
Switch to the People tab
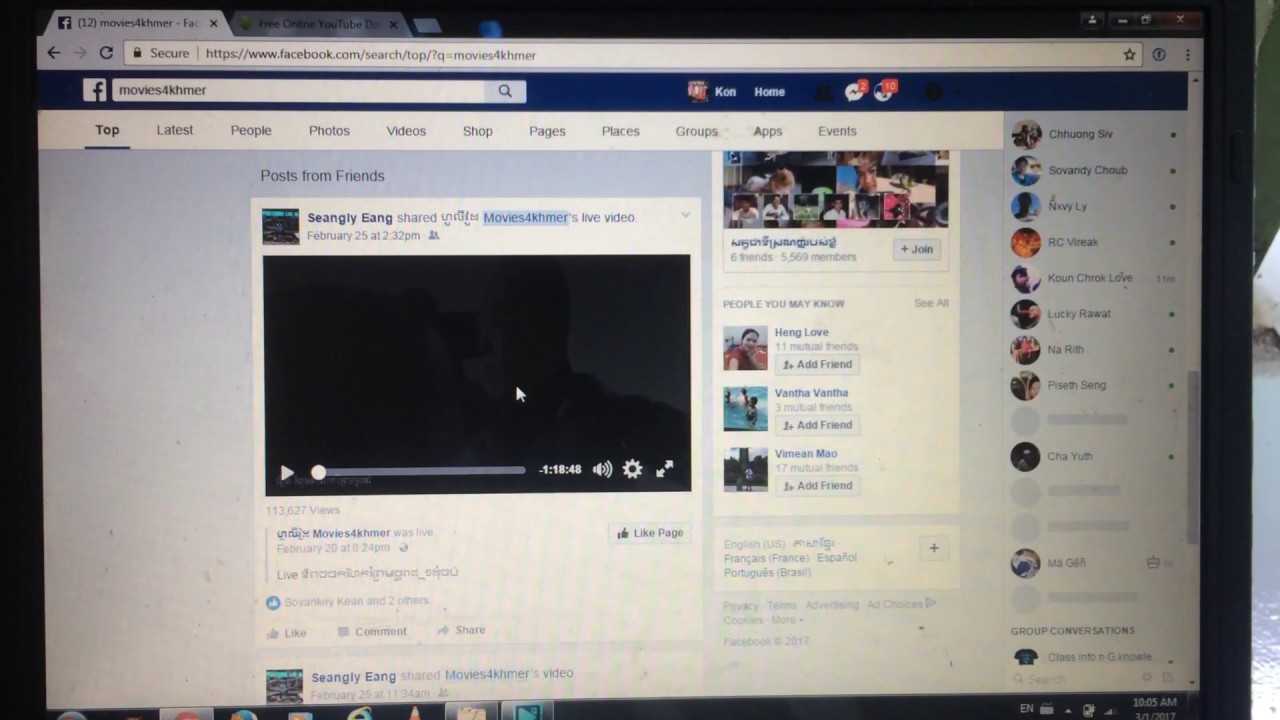(251, 130)
